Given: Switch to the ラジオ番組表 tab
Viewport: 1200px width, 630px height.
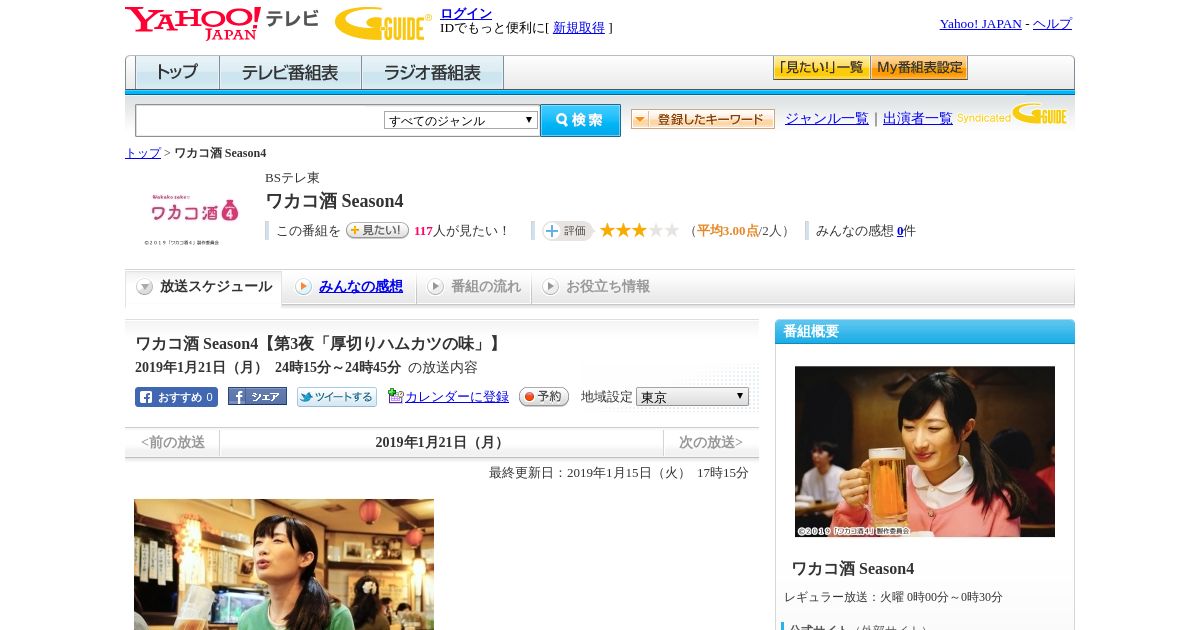Looking at the screenshot, I should coord(432,73).
